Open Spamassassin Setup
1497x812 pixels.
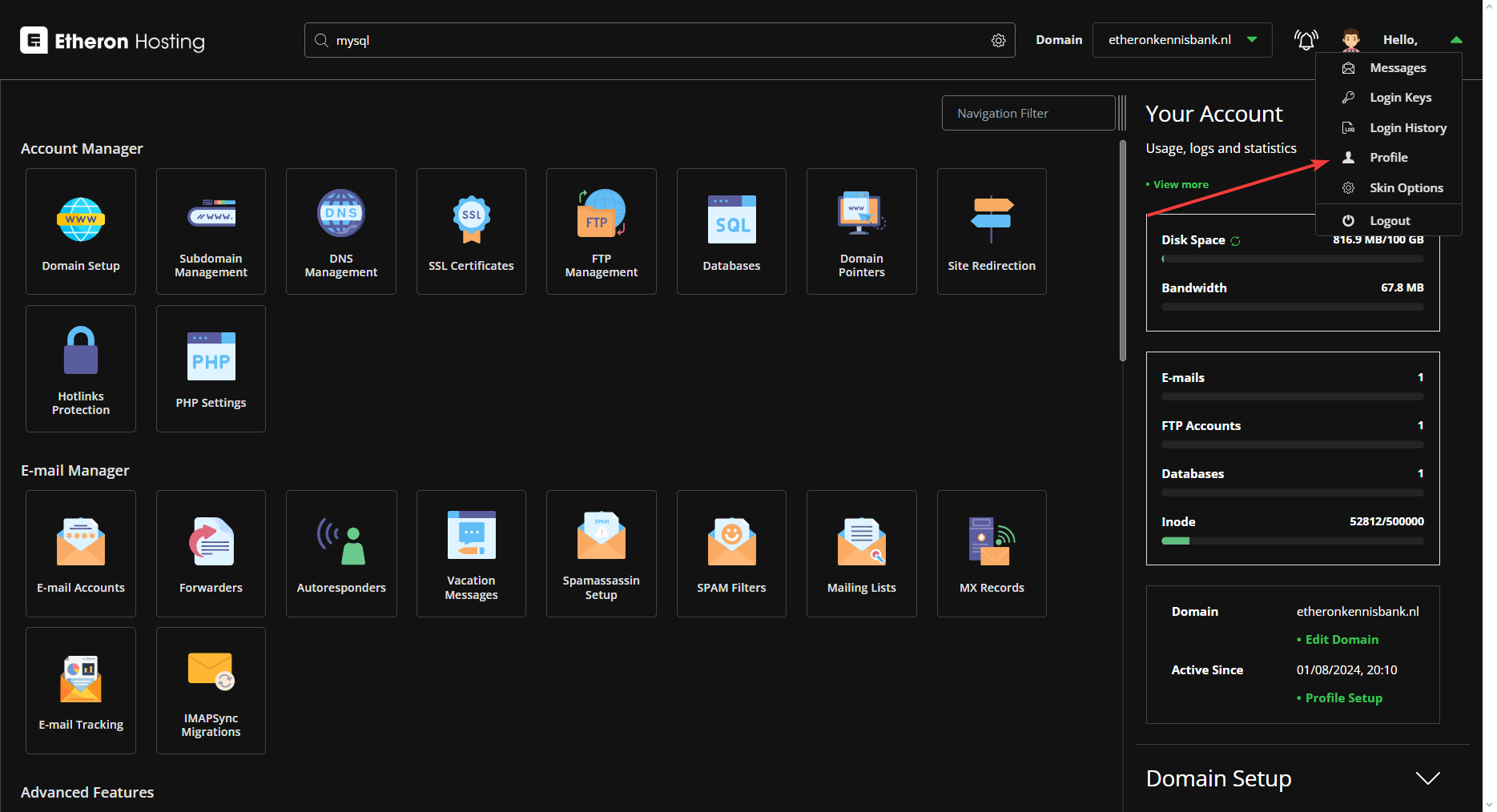coord(601,553)
